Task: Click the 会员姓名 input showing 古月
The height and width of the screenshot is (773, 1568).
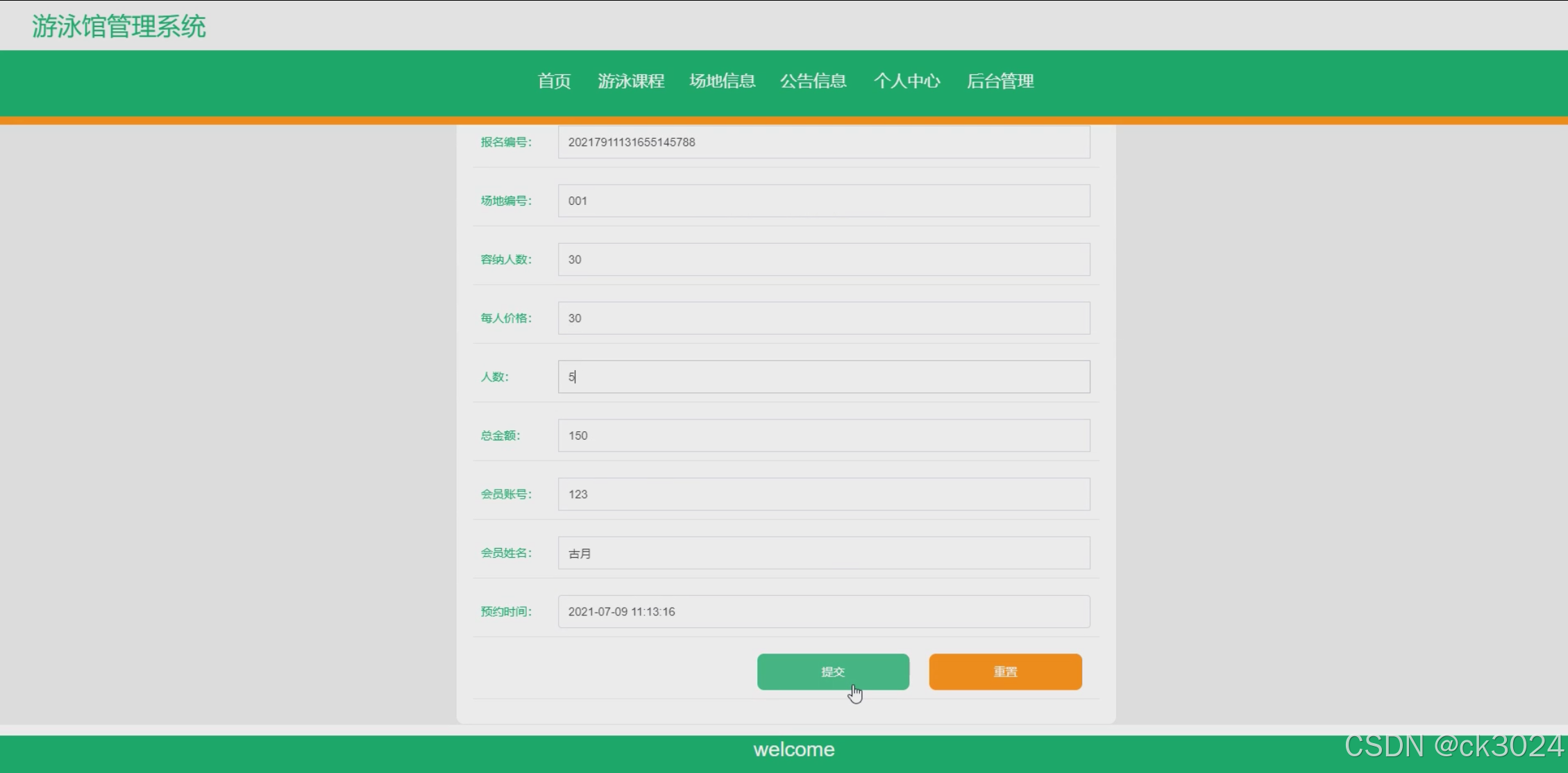Action: click(823, 553)
